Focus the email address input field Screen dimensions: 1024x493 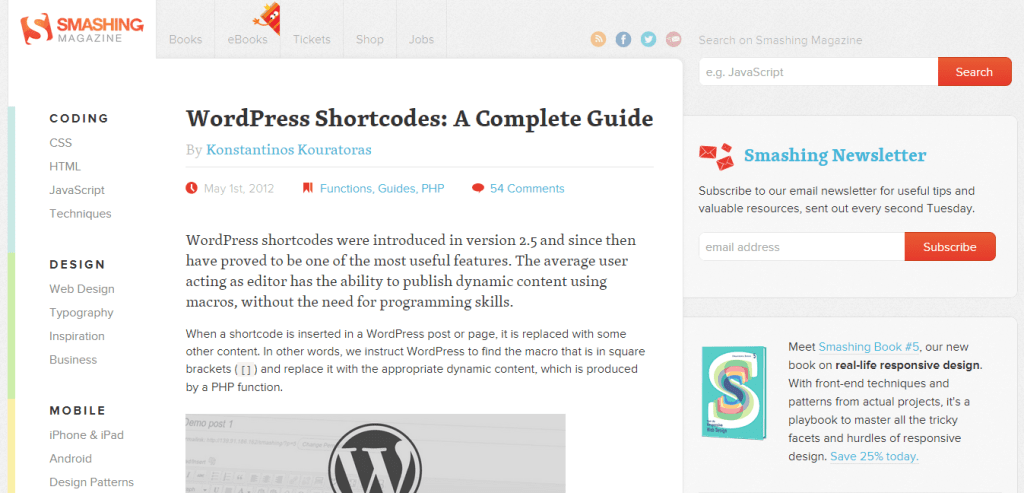(x=801, y=247)
